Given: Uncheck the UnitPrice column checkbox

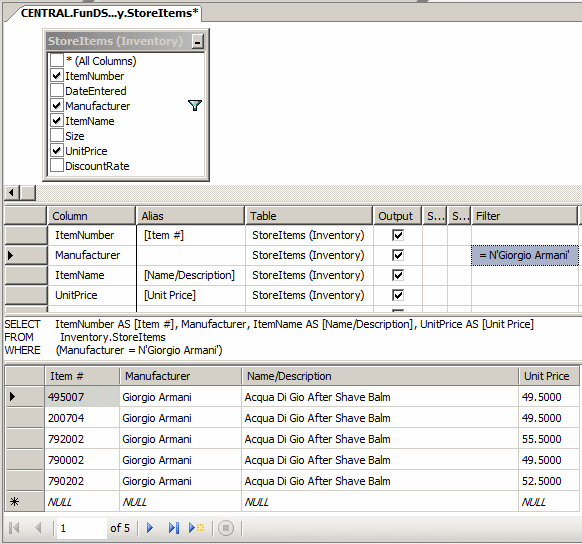Looking at the screenshot, I should (x=56, y=150).
